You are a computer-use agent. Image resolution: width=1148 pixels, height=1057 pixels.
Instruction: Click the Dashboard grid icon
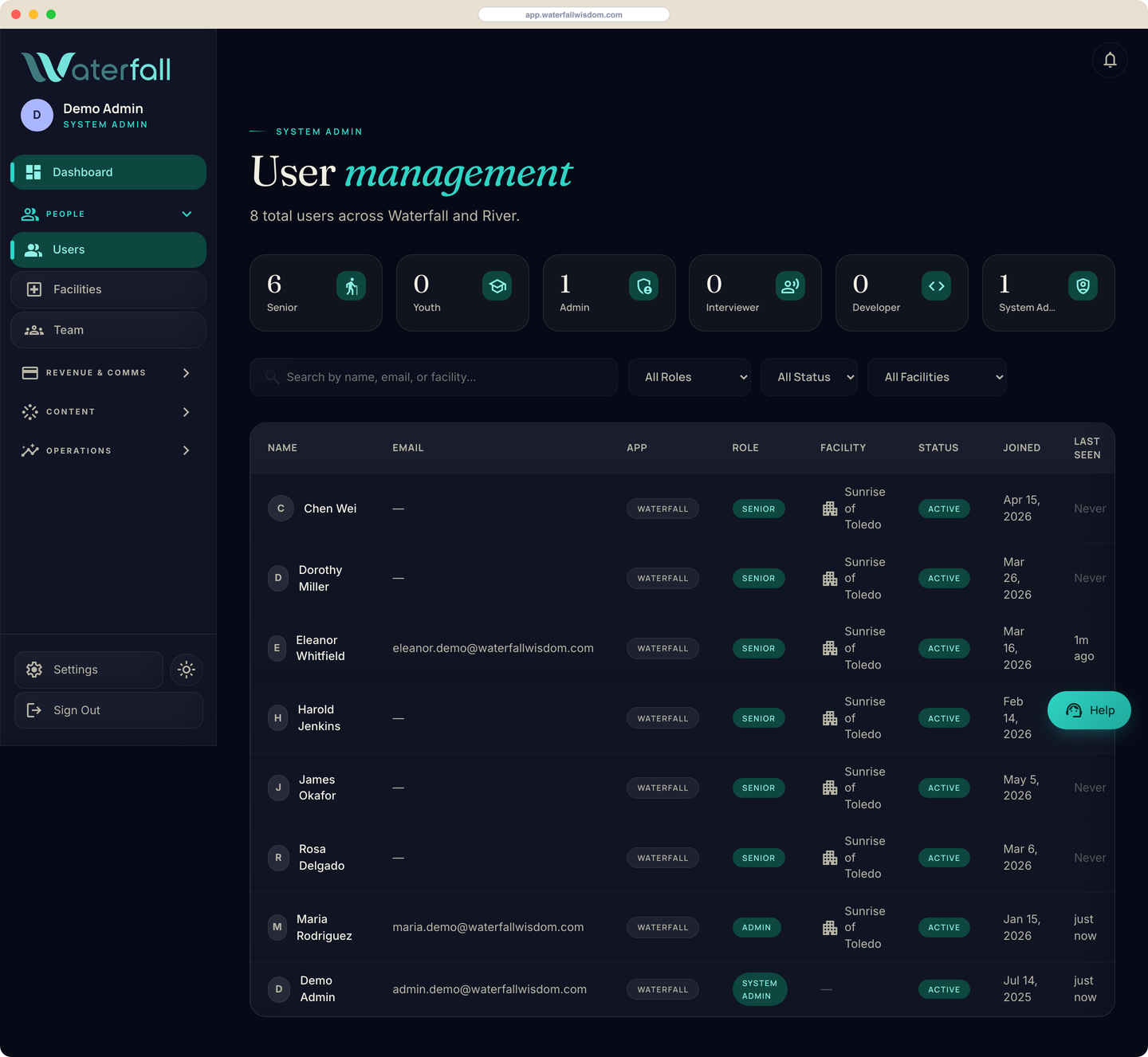33,172
